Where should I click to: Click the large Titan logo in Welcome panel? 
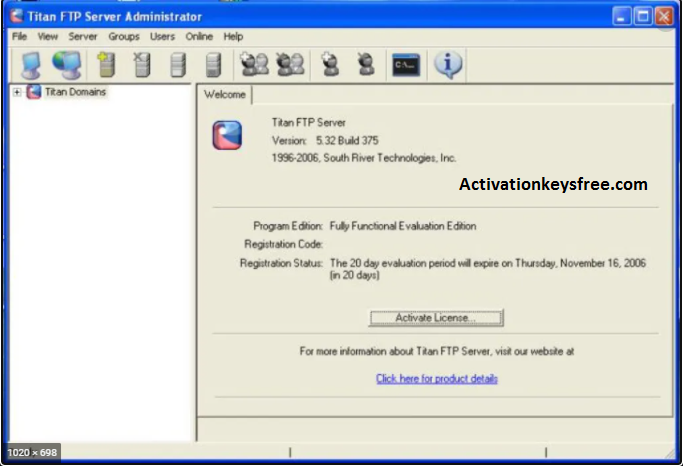click(227, 135)
